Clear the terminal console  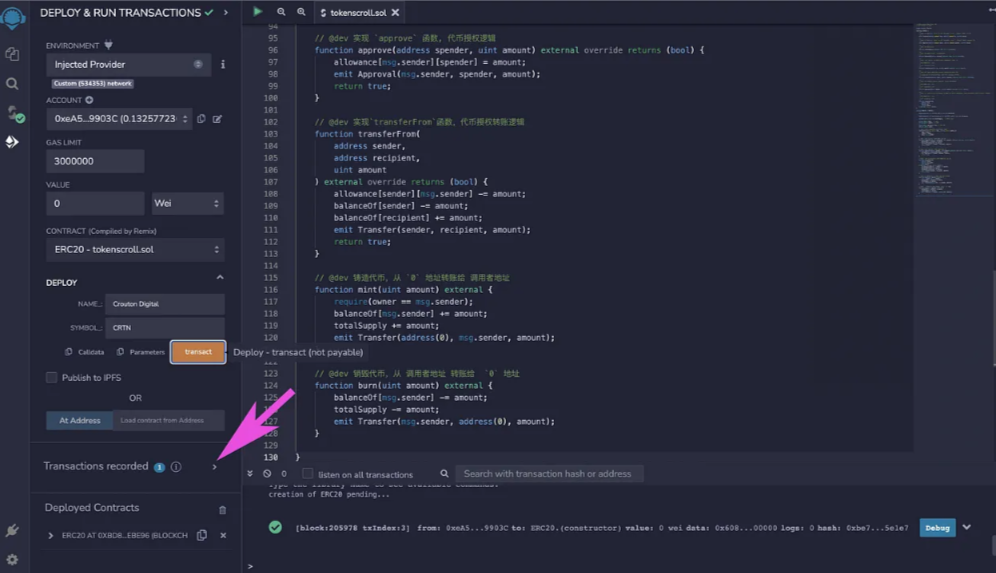point(267,474)
